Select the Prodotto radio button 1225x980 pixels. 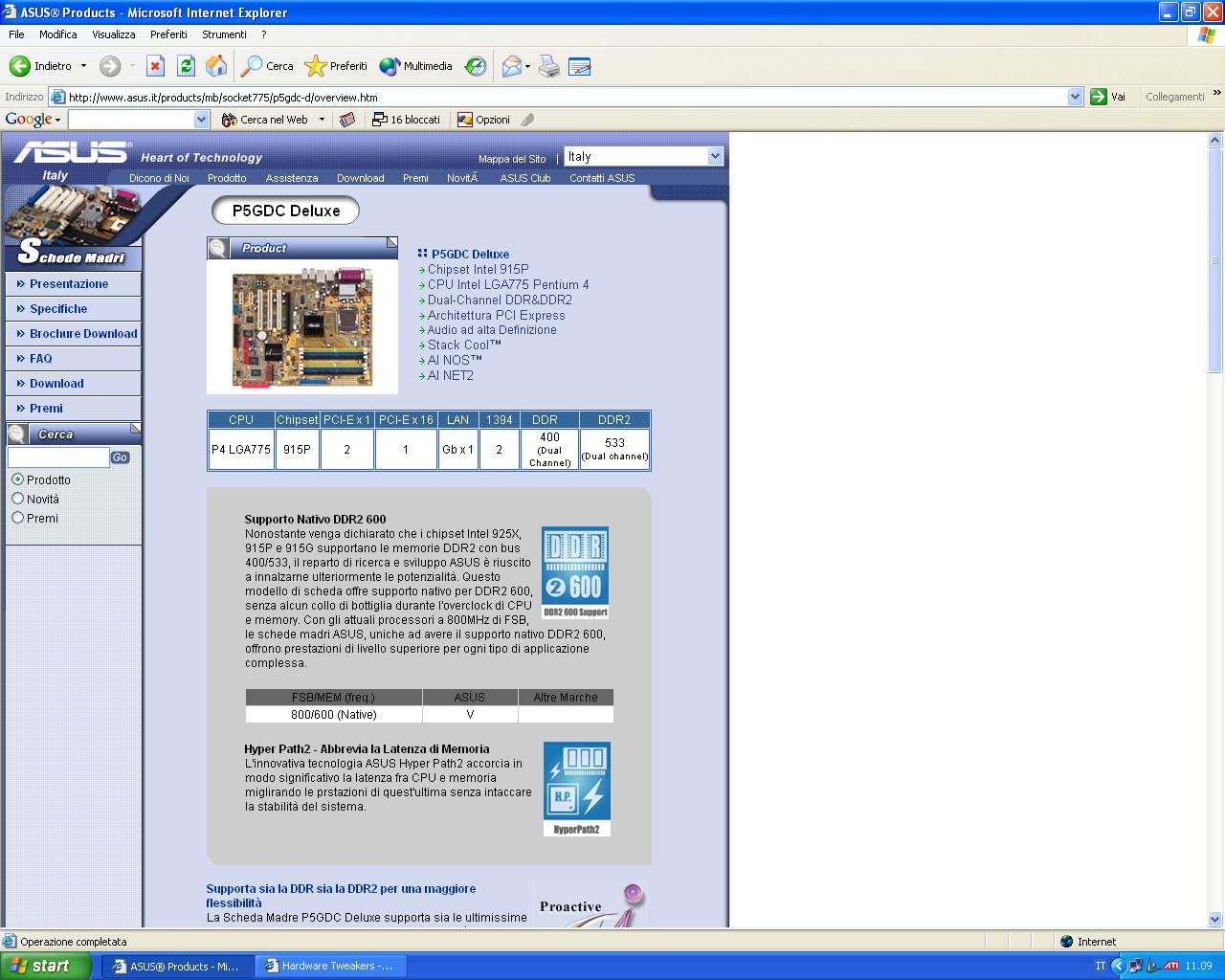coord(17,479)
